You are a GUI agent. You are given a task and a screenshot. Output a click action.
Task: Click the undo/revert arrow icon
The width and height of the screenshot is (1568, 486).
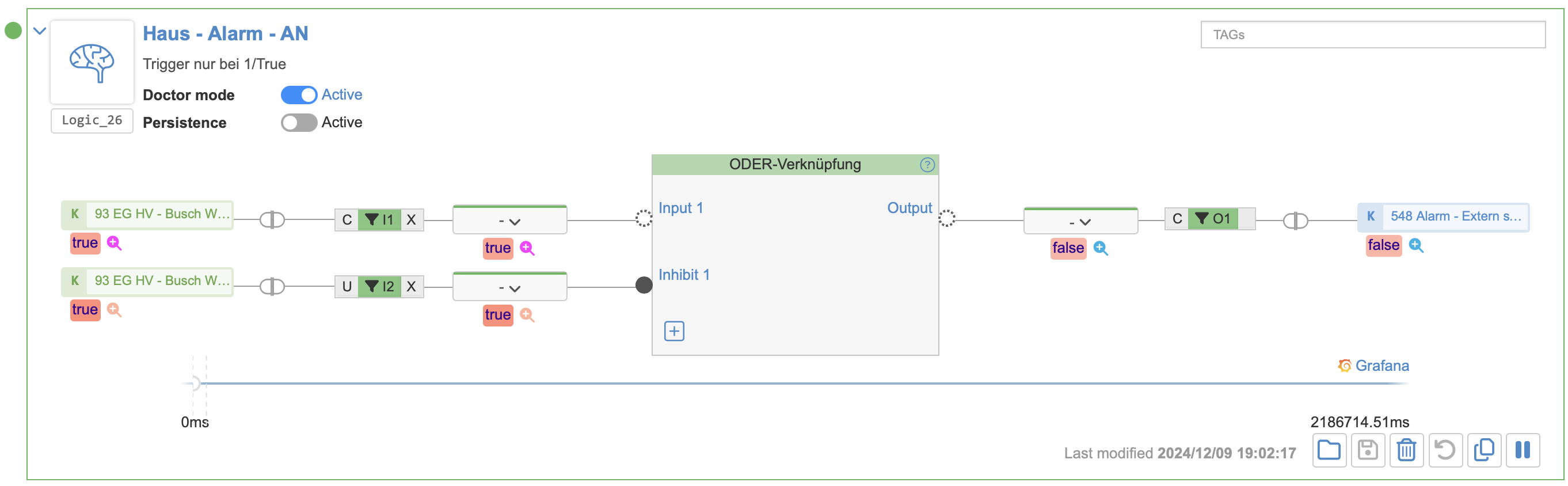coord(1445,450)
